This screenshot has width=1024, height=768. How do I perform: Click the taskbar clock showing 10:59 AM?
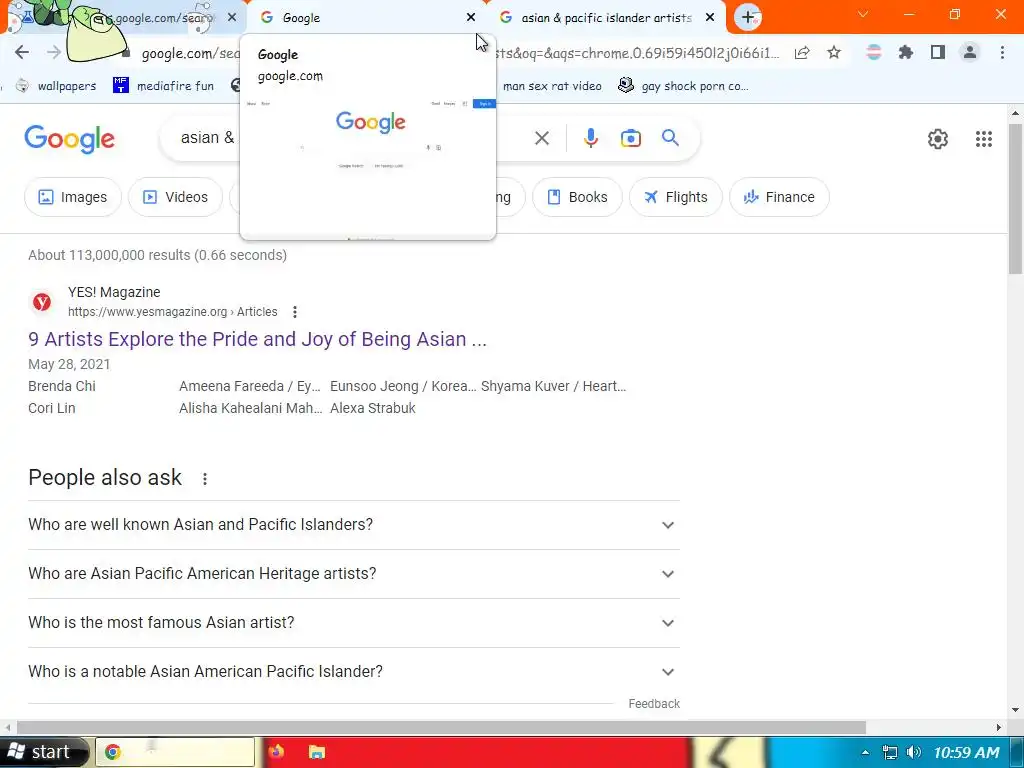coord(966,753)
